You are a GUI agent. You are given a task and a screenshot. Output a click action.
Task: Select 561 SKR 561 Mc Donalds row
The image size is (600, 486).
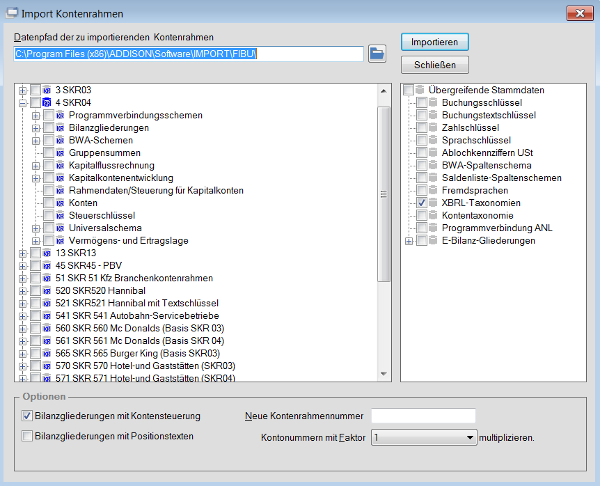140,341
